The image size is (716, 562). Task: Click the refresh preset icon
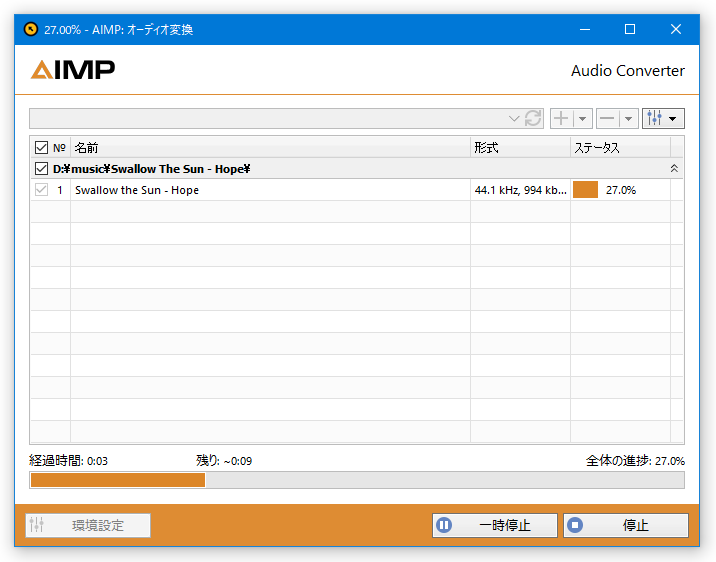[x=532, y=119]
